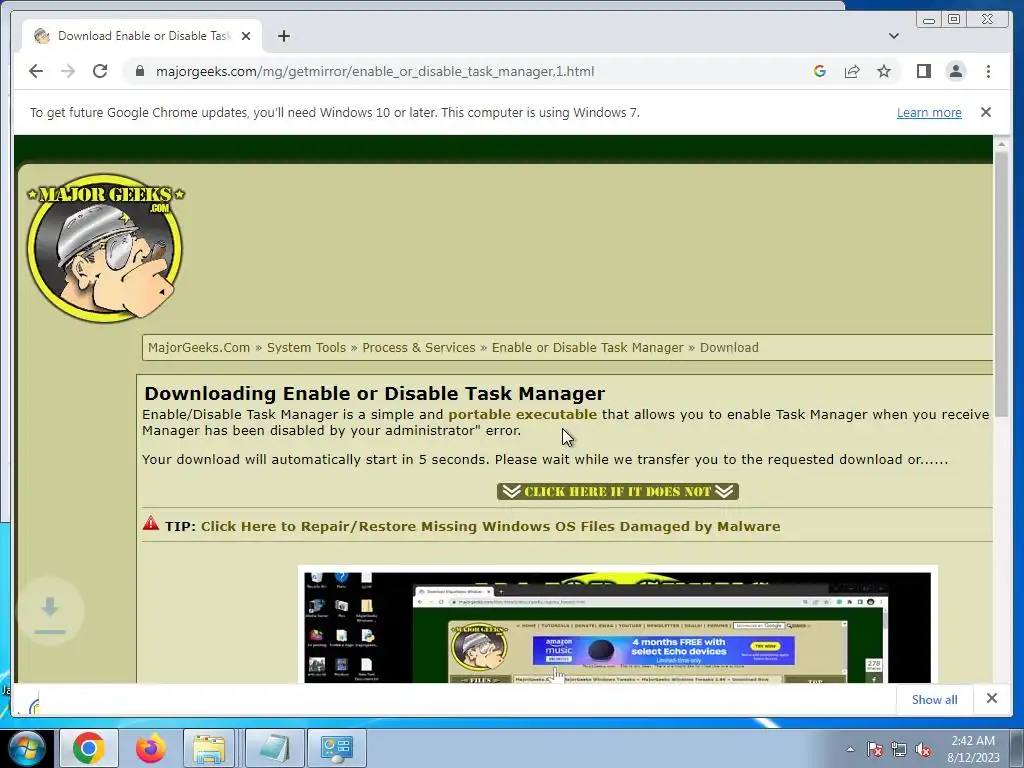Open Windows Explorer from taskbar
The width and height of the screenshot is (1024, 768).
coord(209,748)
